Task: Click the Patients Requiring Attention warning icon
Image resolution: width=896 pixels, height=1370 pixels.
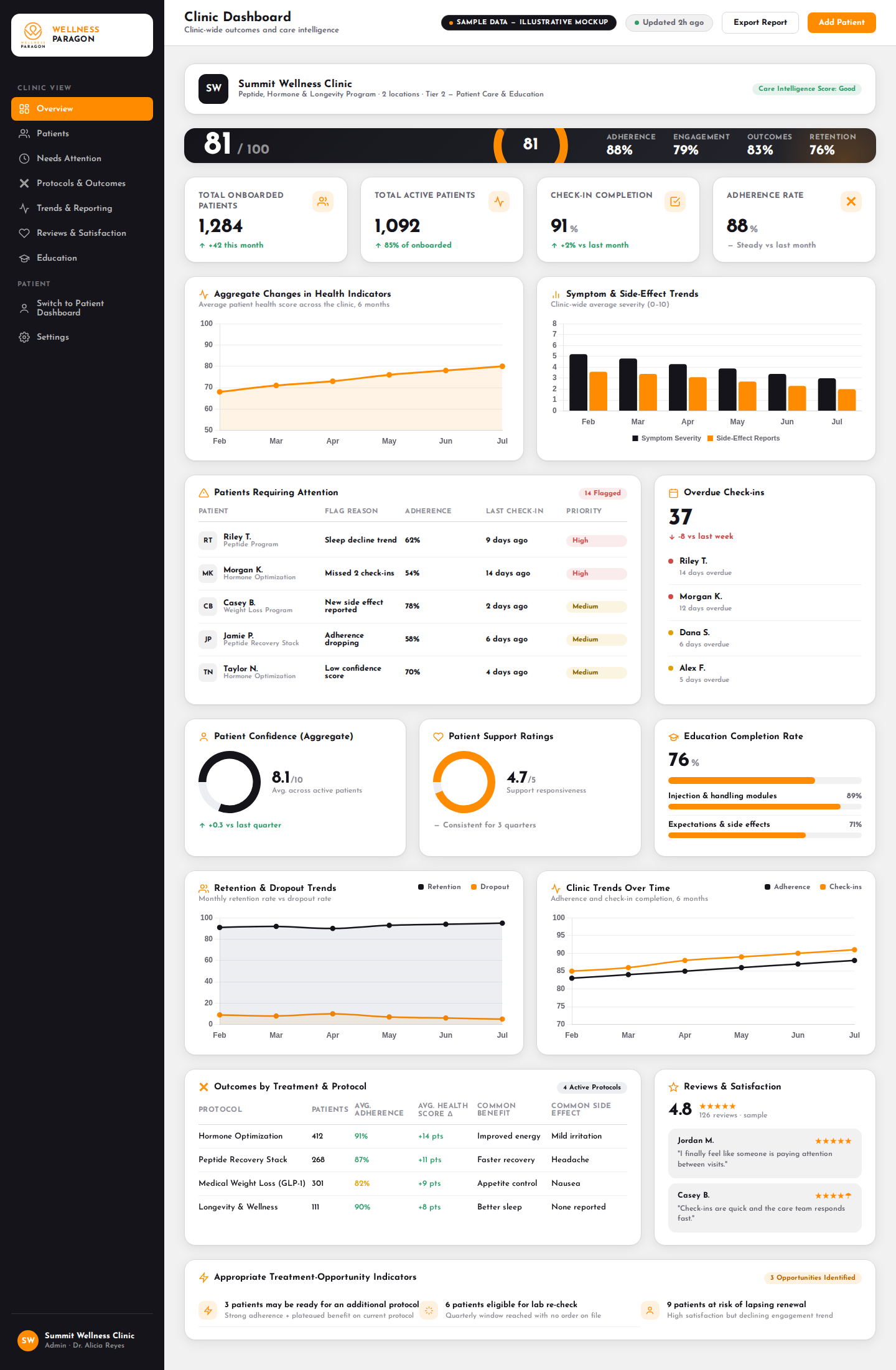Action: (x=203, y=493)
